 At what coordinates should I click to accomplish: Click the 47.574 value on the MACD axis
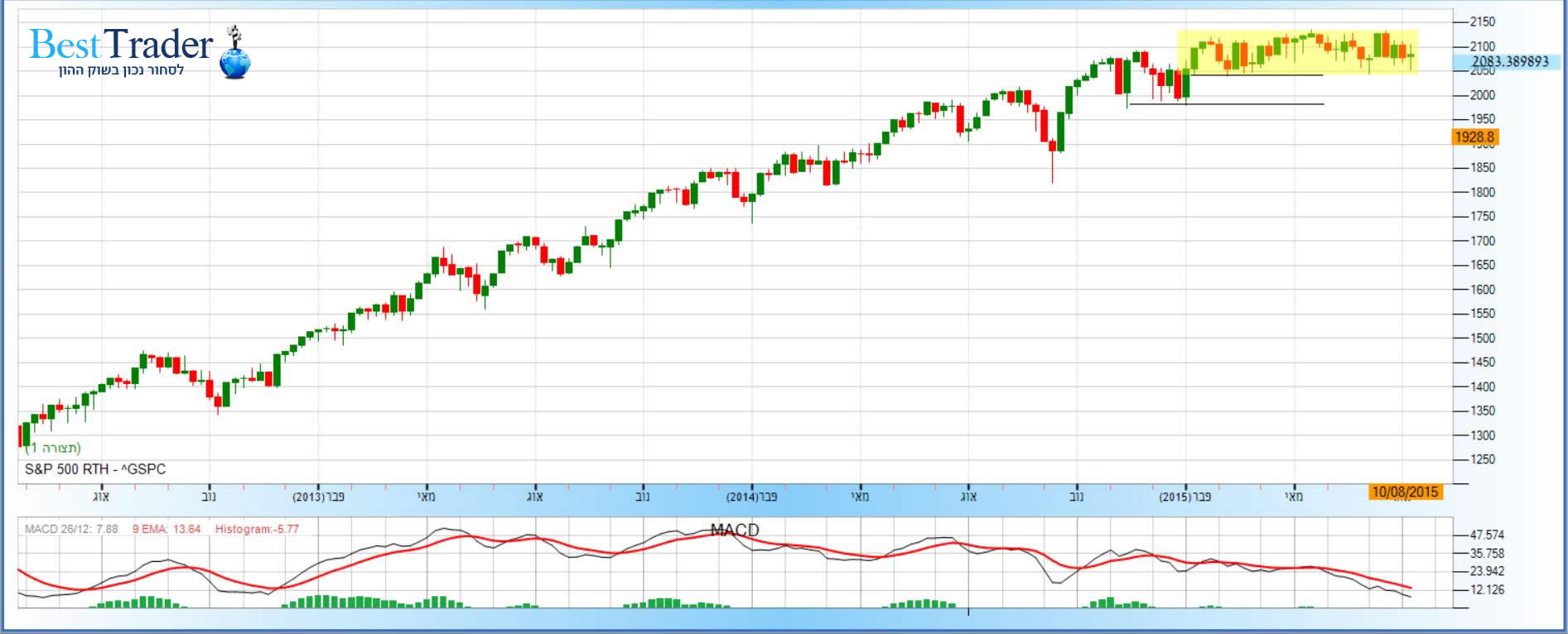click(x=1487, y=536)
